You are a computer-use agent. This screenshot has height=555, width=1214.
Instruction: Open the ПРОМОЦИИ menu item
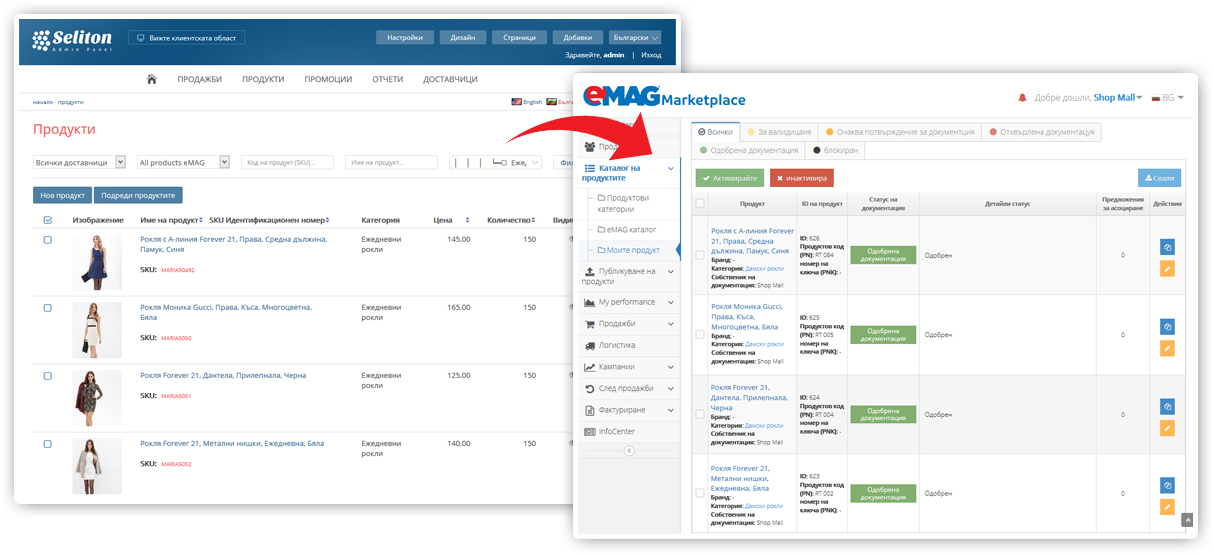pyautogui.click(x=328, y=79)
